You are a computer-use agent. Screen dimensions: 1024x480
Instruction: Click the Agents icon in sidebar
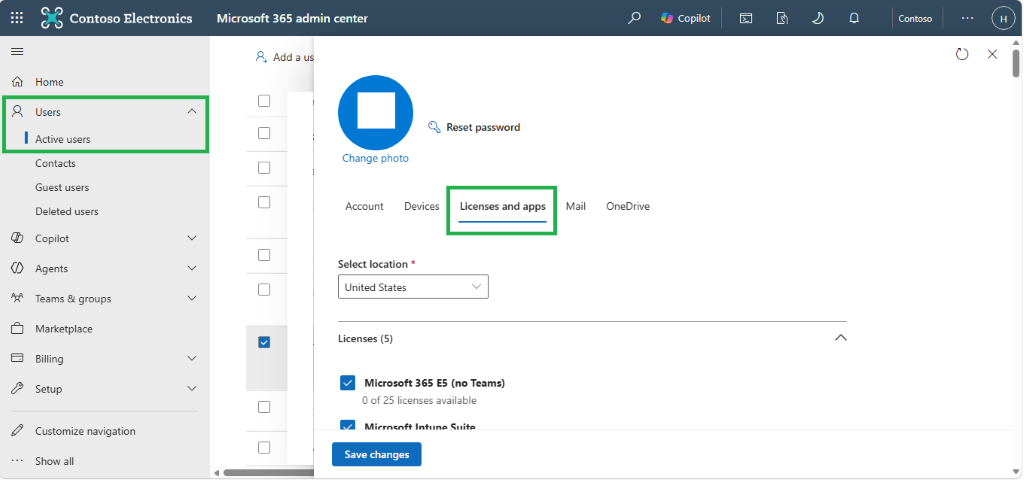pyautogui.click(x=18, y=268)
